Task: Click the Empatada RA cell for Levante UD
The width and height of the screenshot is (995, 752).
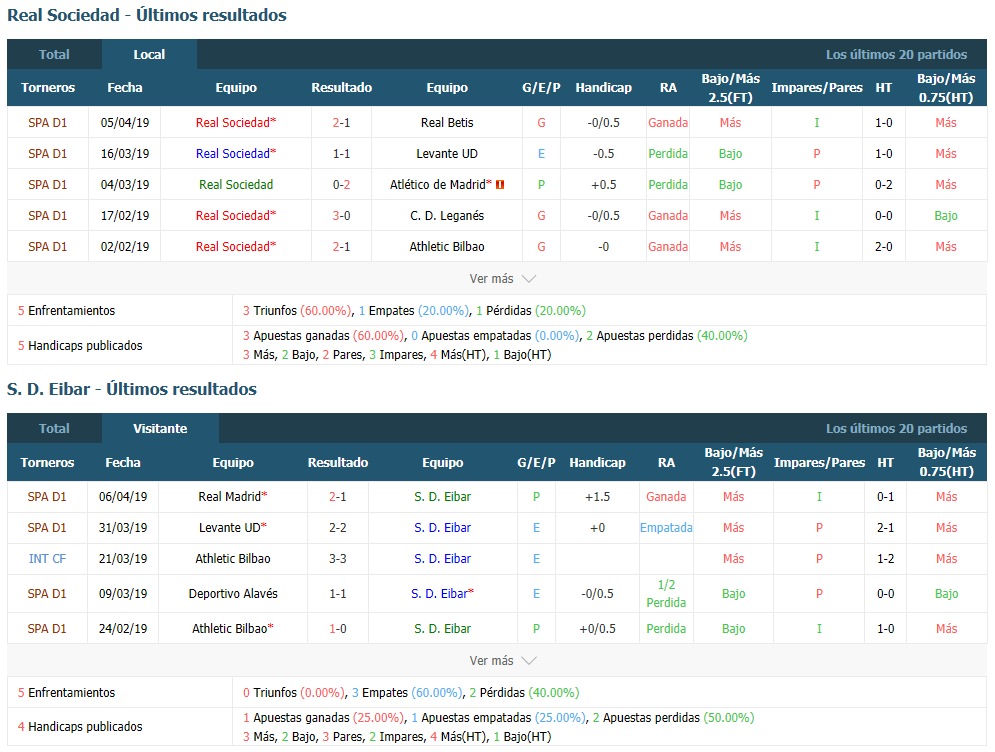Action: 666,528
